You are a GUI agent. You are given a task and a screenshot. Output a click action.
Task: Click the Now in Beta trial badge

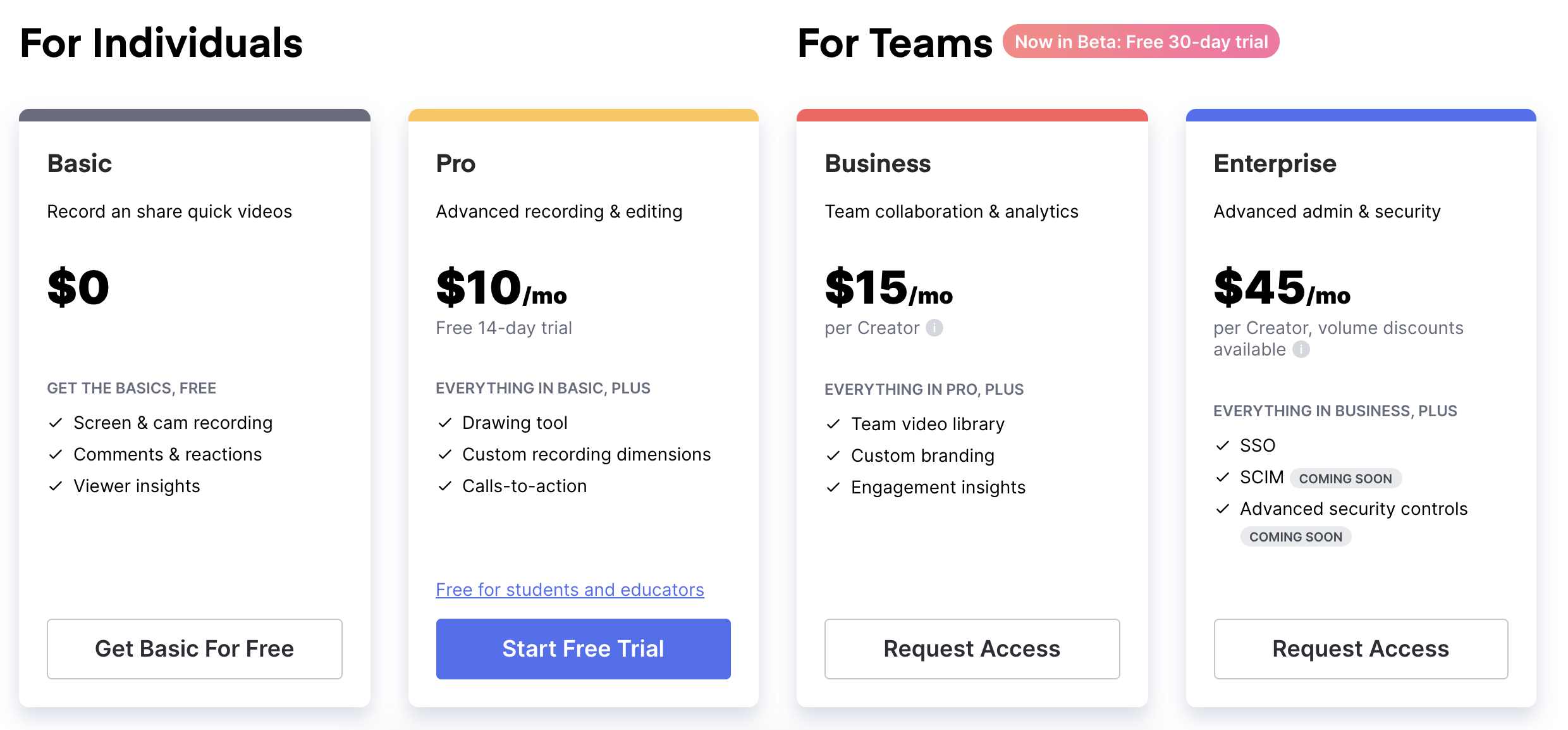click(x=1141, y=42)
